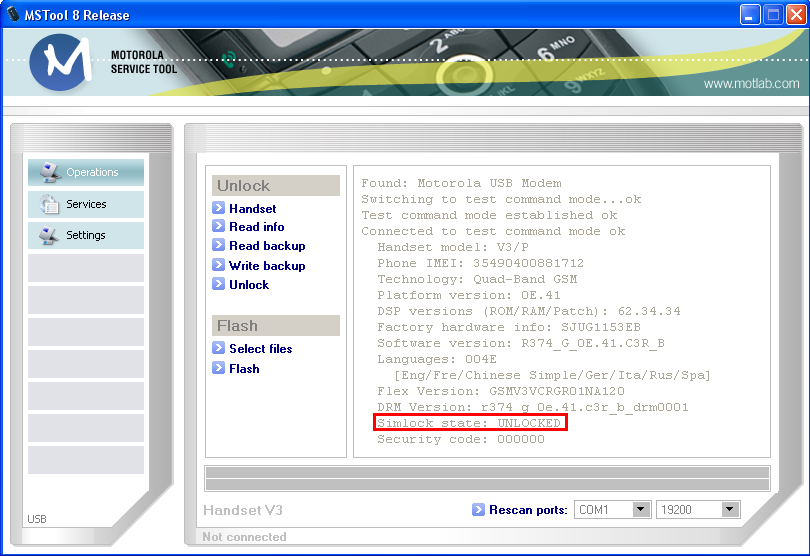Run Read backup command

[x=267, y=246]
